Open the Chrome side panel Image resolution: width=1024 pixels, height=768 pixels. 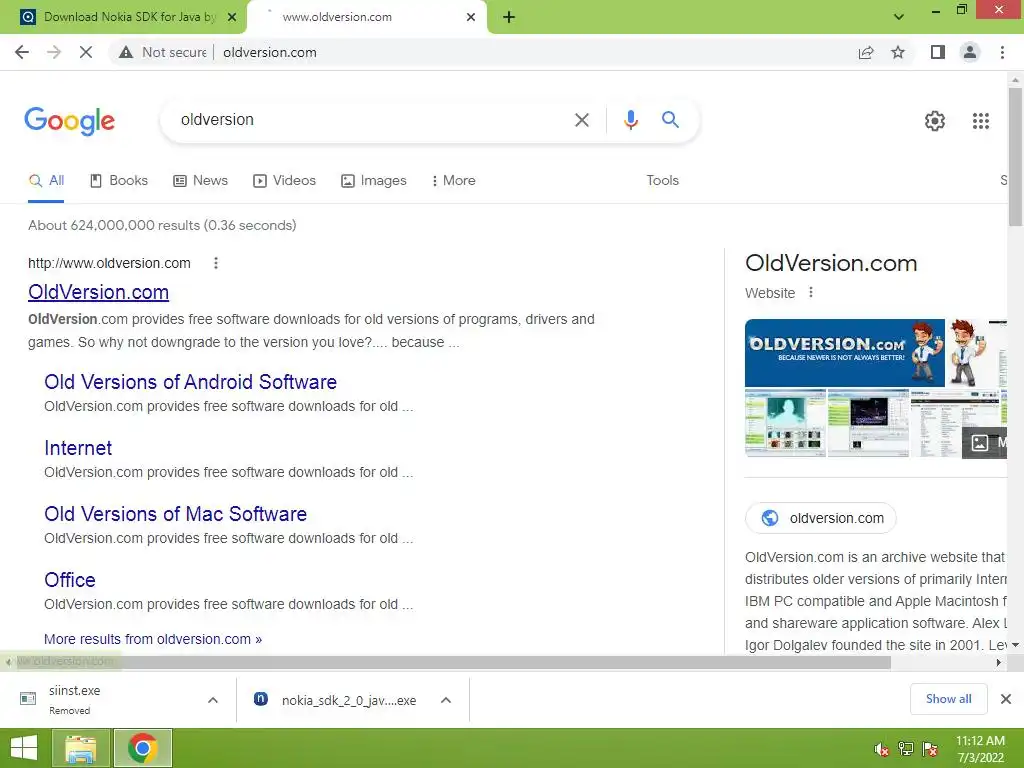(938, 52)
